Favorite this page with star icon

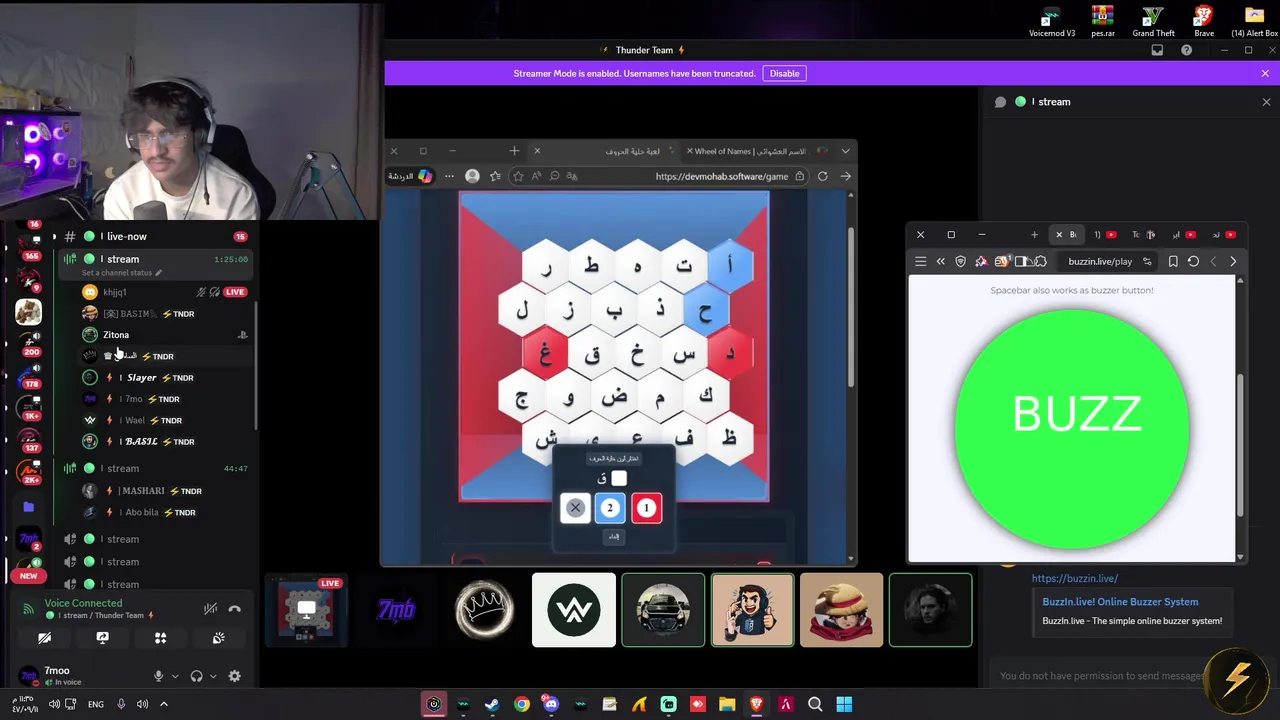coord(518,176)
